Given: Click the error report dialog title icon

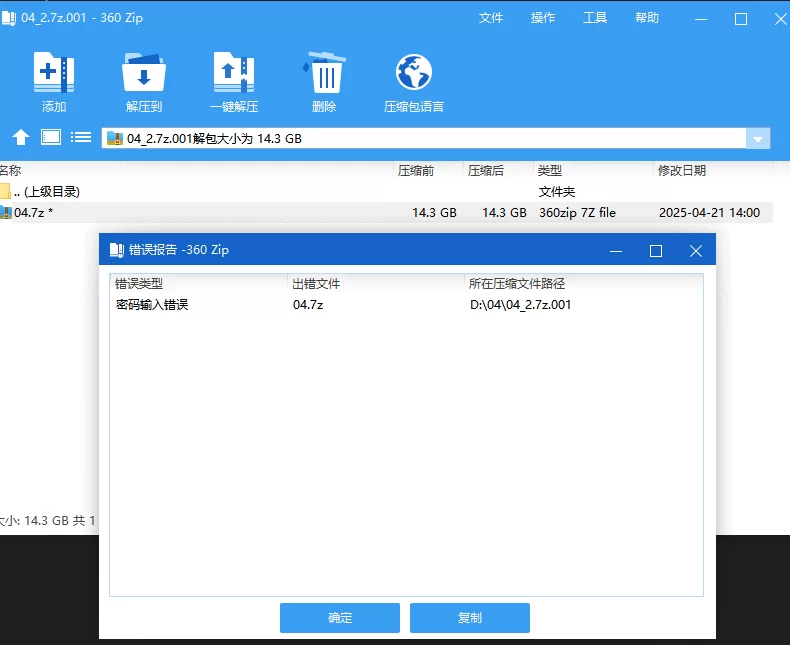Looking at the screenshot, I should click(x=117, y=250).
